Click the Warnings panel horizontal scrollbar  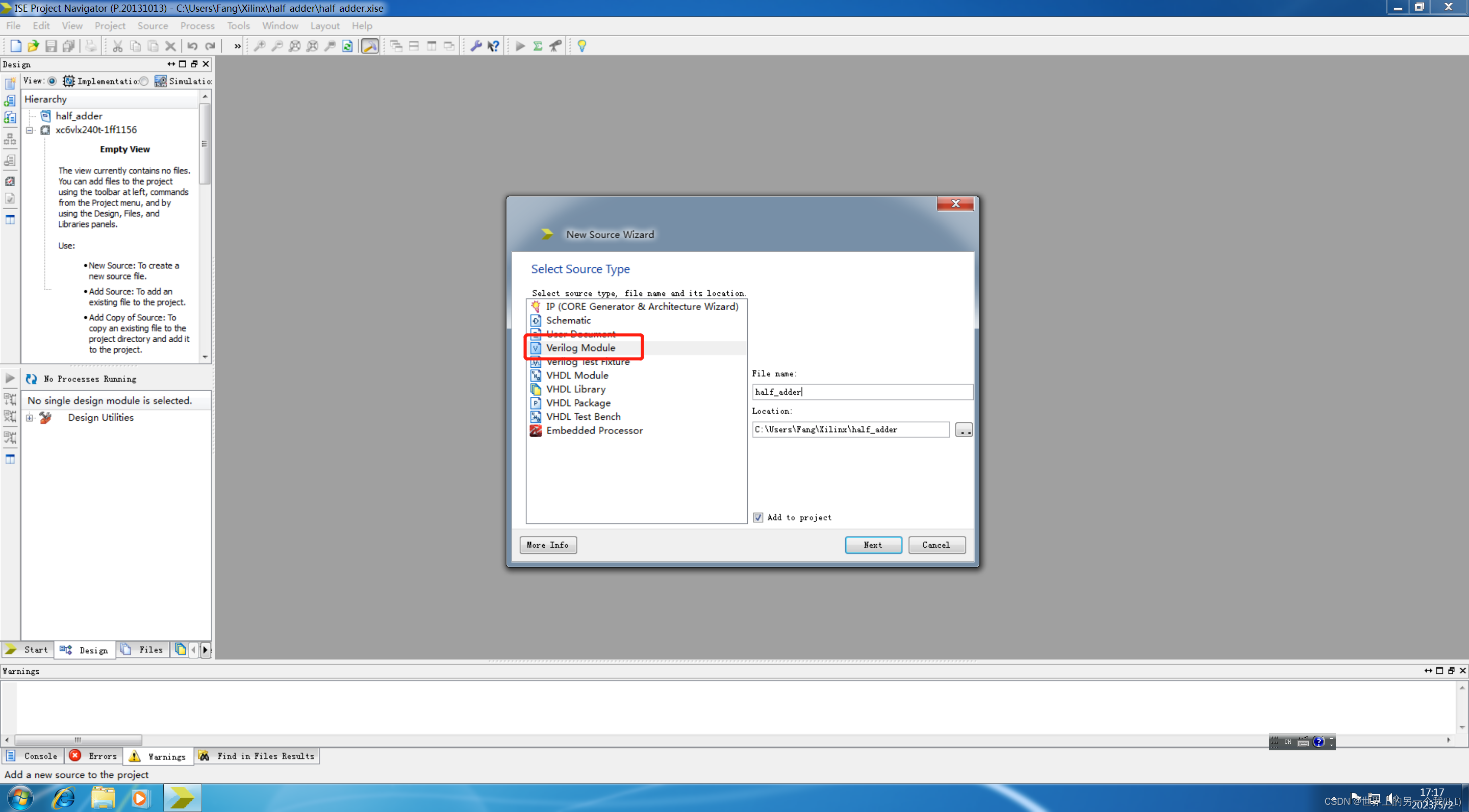point(78,740)
